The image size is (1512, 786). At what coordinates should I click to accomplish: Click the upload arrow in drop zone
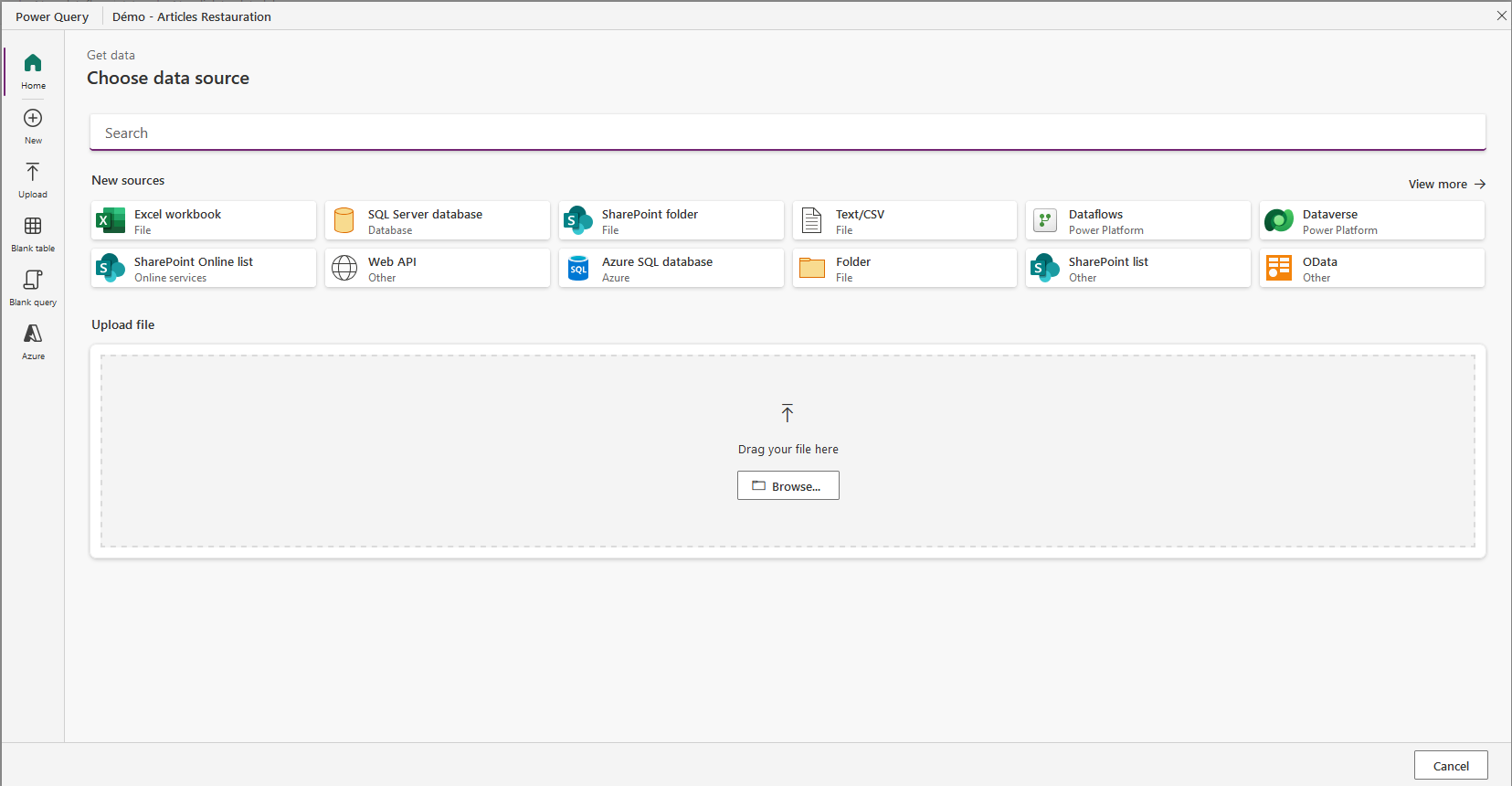788,413
